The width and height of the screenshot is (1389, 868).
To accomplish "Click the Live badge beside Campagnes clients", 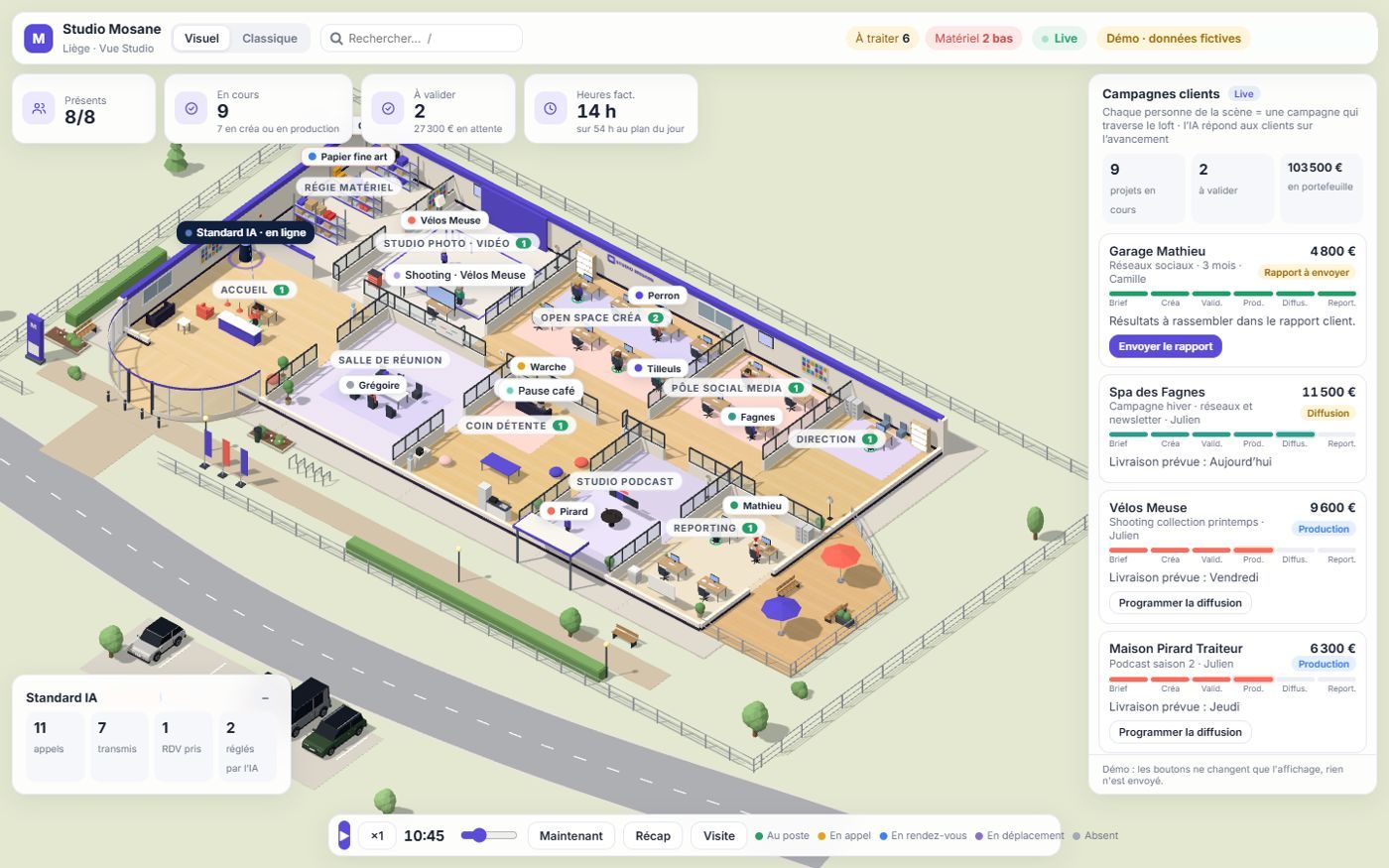I will pos(1244,94).
